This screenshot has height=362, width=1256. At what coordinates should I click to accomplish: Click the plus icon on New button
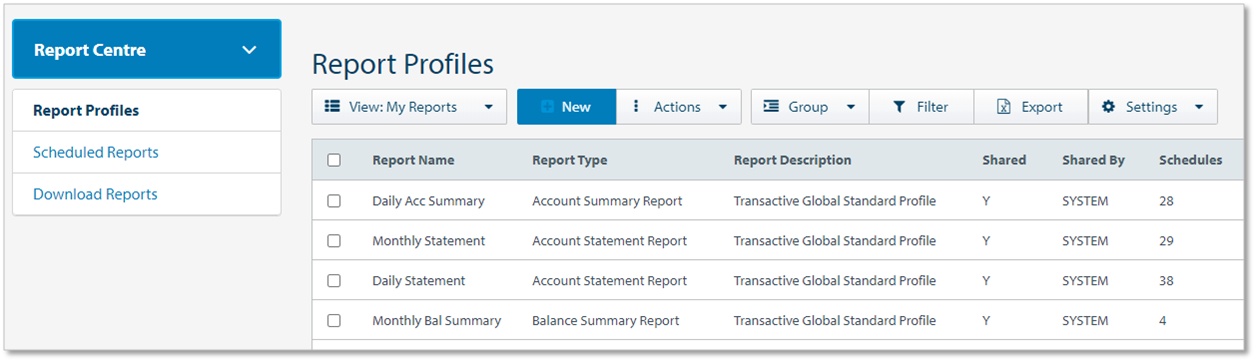pyautogui.click(x=547, y=107)
